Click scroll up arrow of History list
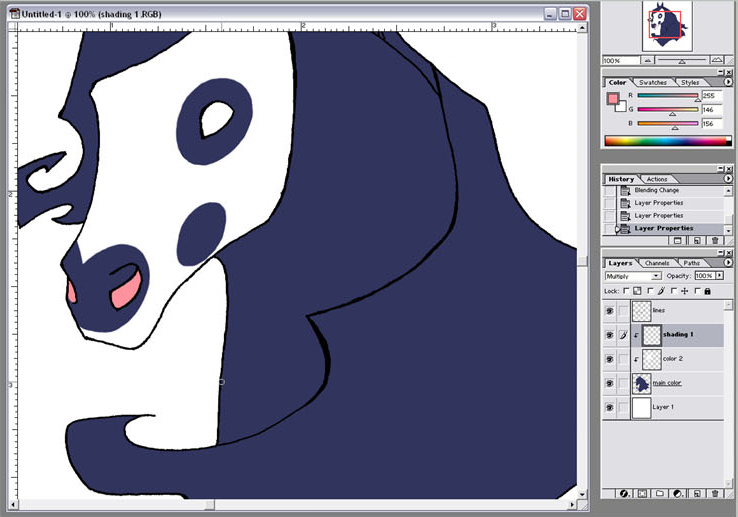The width and height of the screenshot is (738, 517). 728,190
